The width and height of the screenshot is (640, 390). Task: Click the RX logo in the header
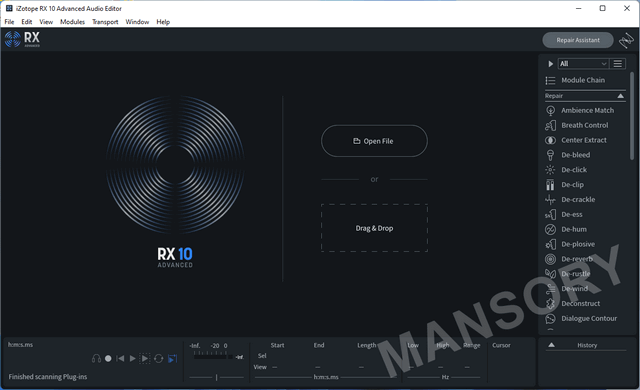tap(22, 39)
